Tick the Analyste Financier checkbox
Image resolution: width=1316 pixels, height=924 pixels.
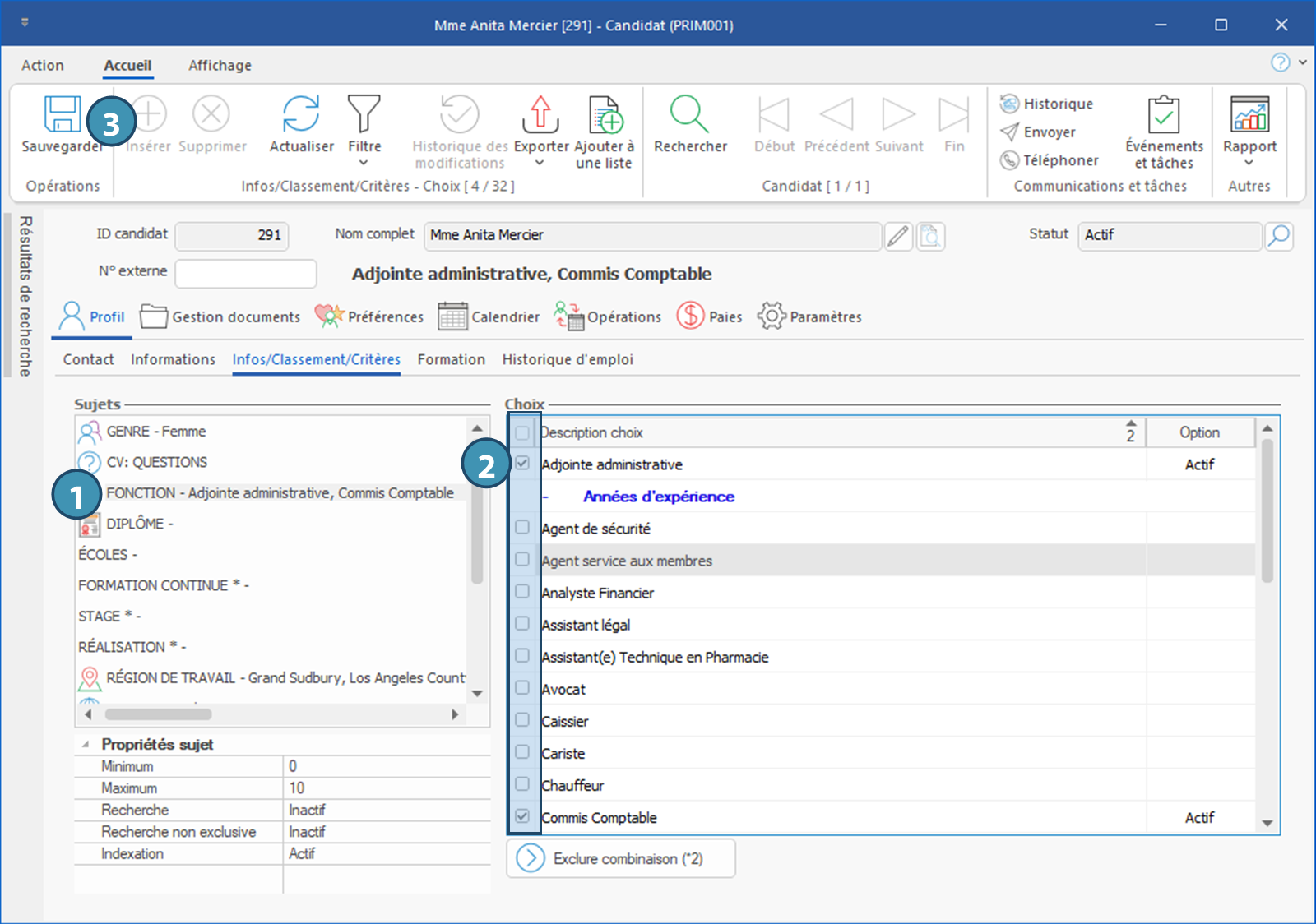click(522, 592)
